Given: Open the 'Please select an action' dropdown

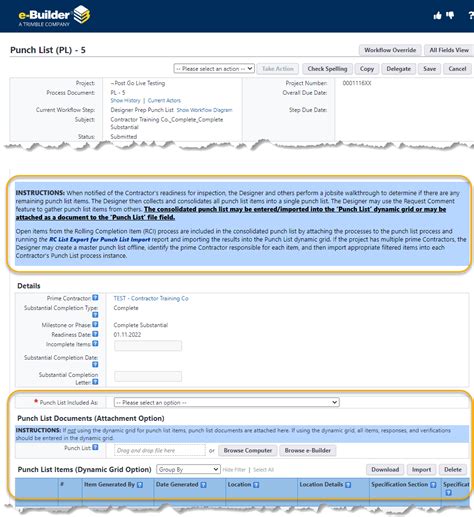Looking at the screenshot, I should (214, 69).
